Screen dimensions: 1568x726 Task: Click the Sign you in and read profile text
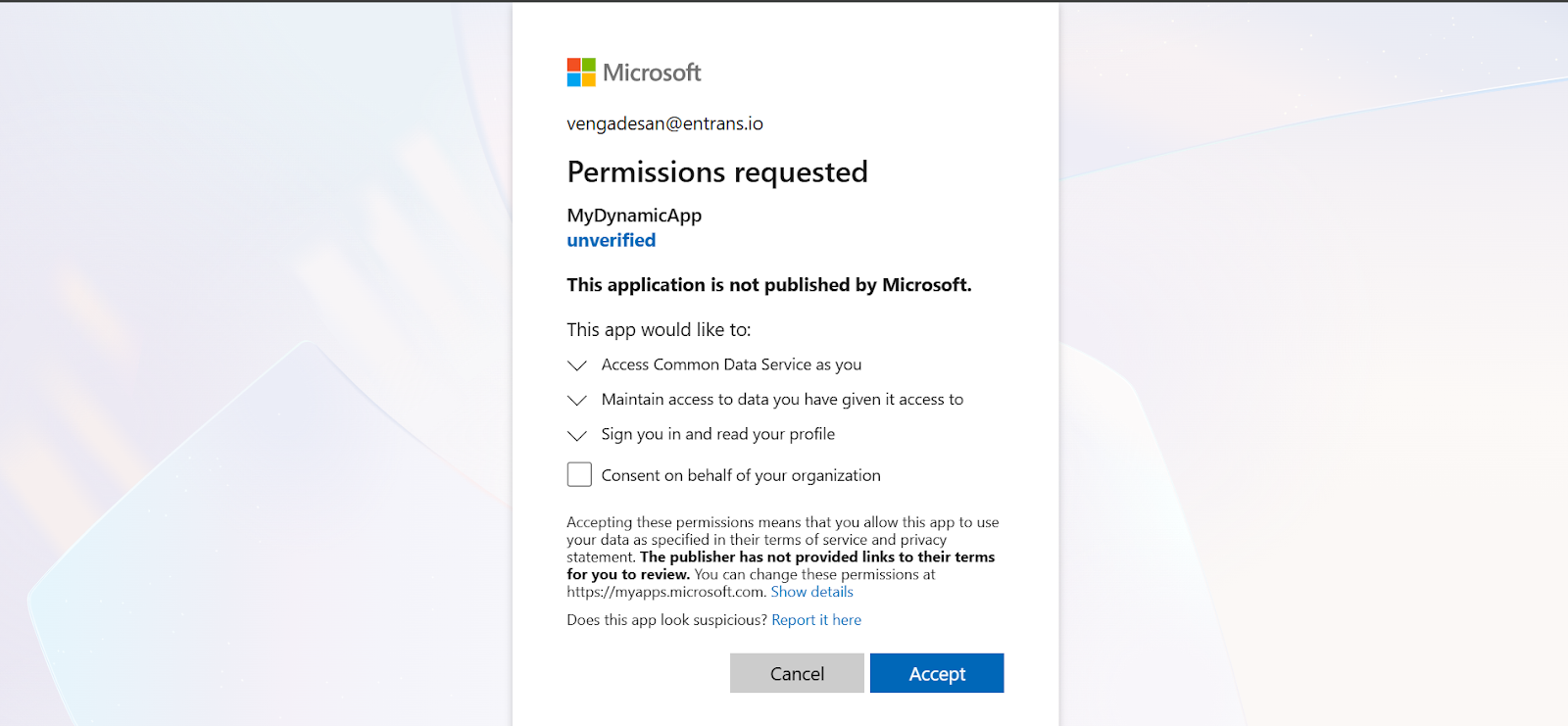click(718, 434)
